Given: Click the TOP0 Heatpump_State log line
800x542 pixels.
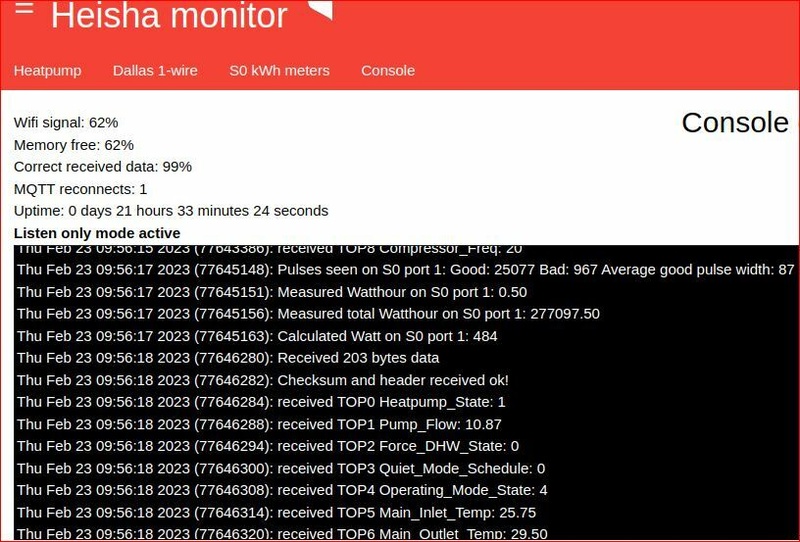Looking at the screenshot, I should pyautogui.click(x=261, y=402).
